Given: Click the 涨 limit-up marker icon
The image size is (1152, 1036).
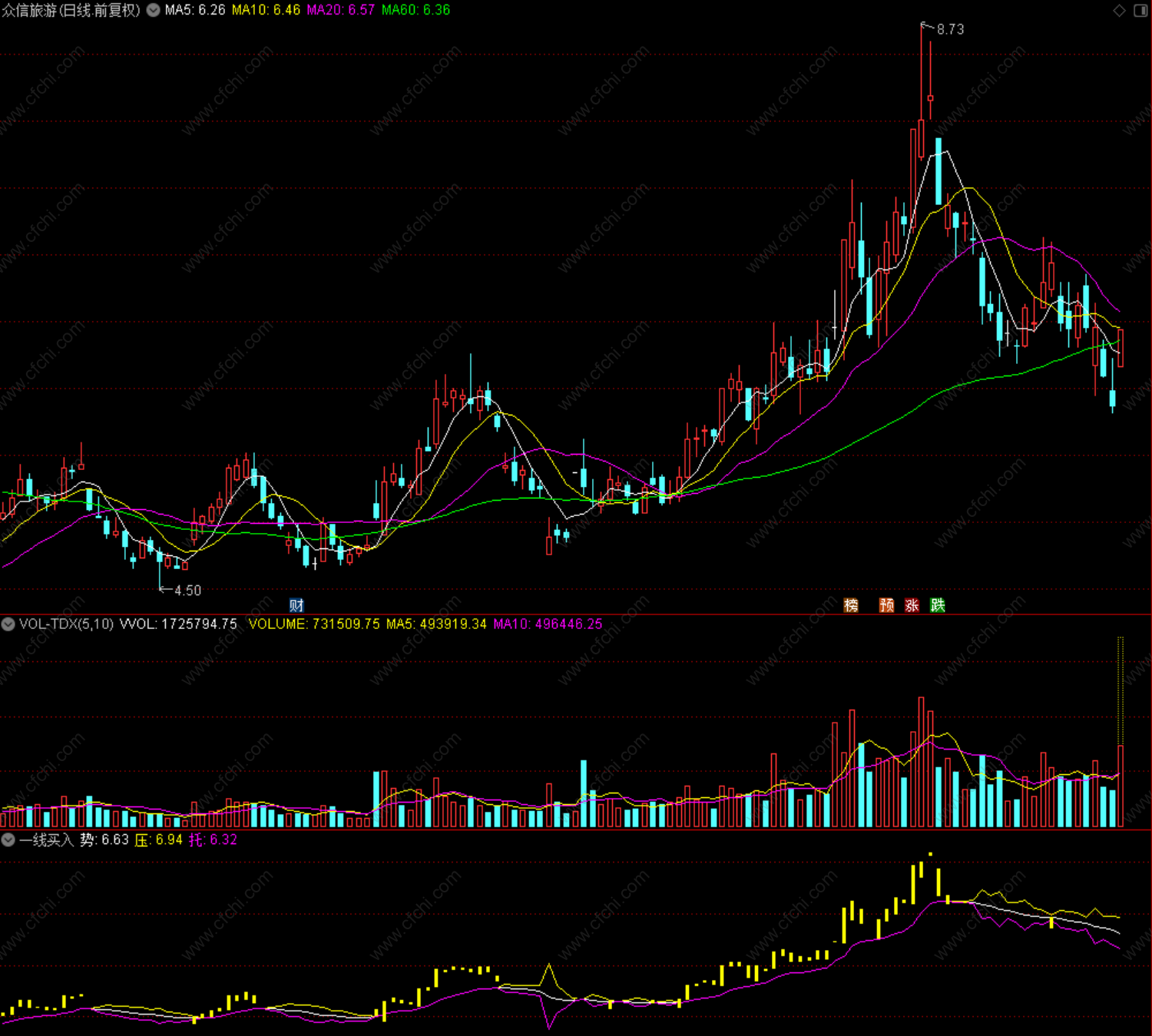Looking at the screenshot, I should (x=912, y=605).
